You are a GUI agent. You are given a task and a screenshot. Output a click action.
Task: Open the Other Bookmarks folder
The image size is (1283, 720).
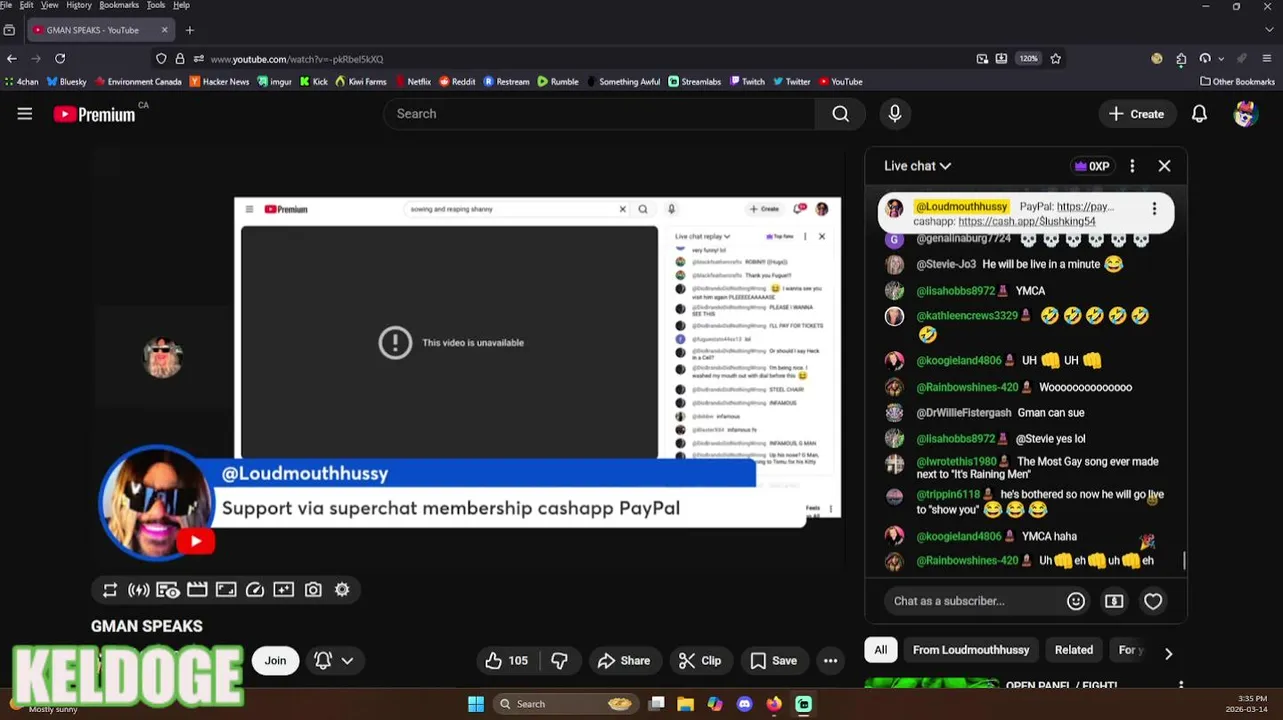1237,82
